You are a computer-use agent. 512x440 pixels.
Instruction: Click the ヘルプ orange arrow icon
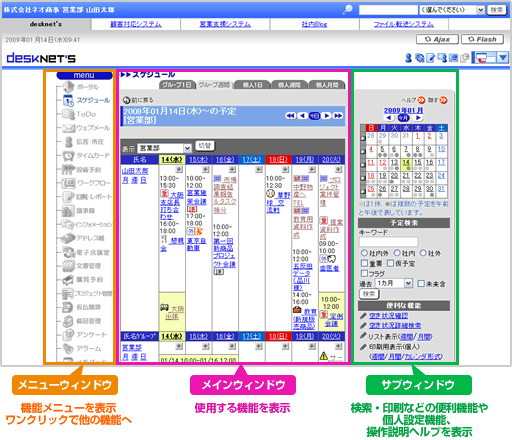(422, 100)
